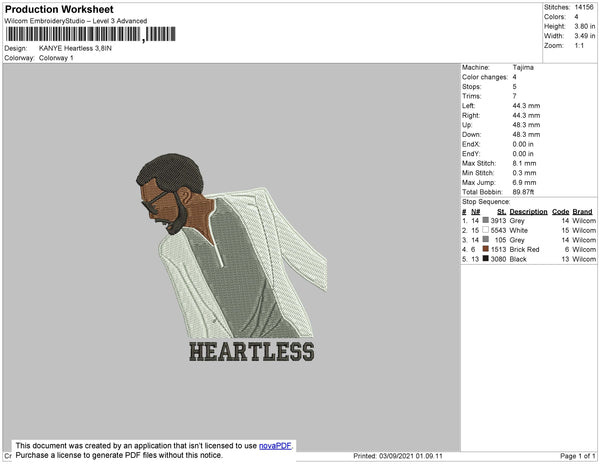Click the Height value '3.80 in'
The image size is (600, 464).
click(x=585, y=26)
